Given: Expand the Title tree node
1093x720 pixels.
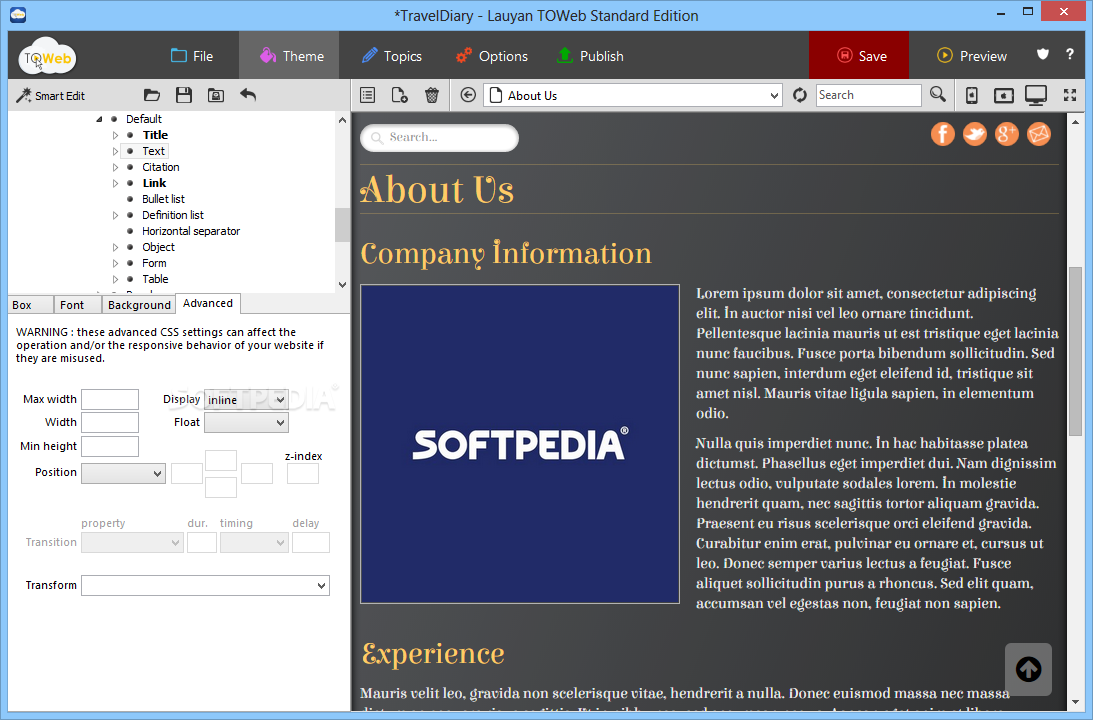Looking at the screenshot, I should [x=115, y=135].
